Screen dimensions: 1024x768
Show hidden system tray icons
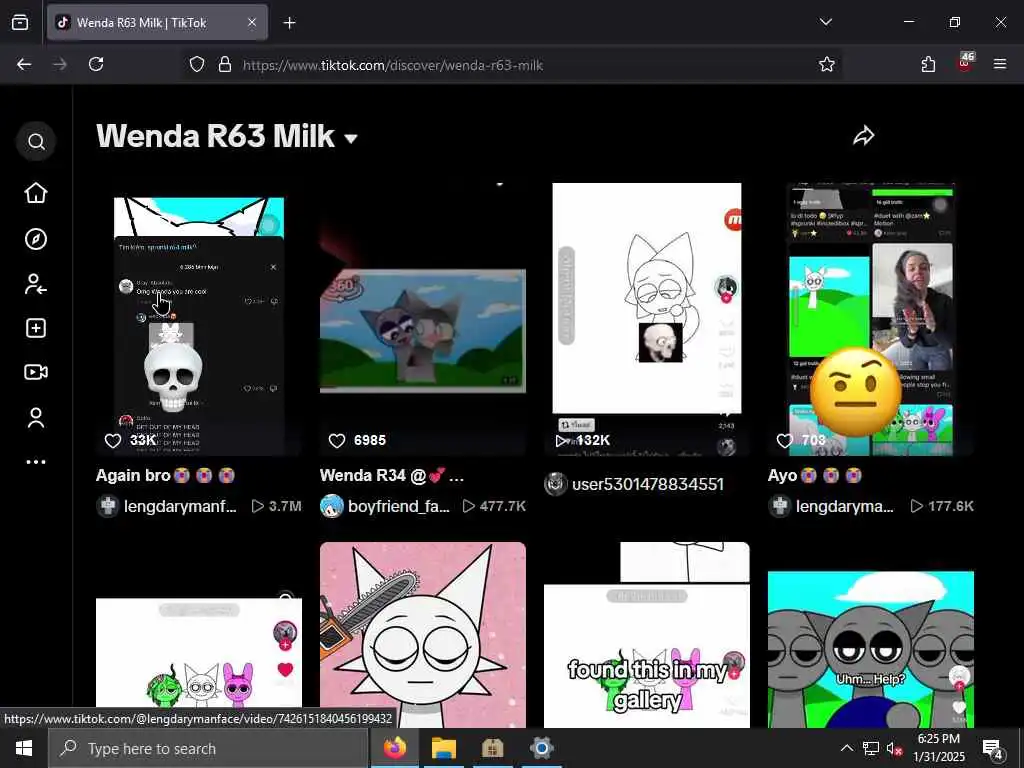point(846,748)
